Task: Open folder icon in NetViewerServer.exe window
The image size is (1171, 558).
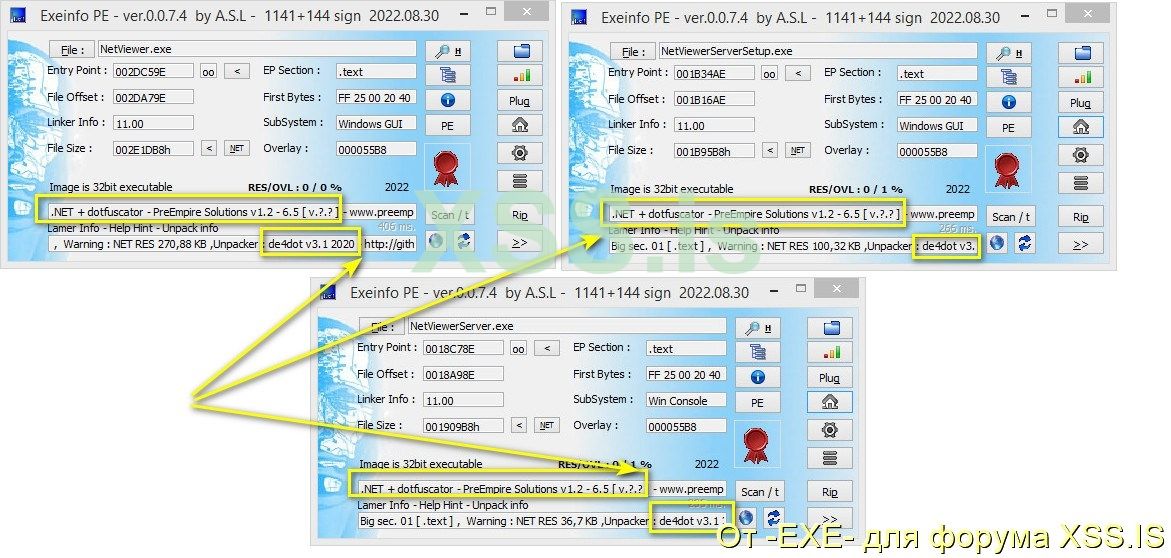Action: point(830,328)
